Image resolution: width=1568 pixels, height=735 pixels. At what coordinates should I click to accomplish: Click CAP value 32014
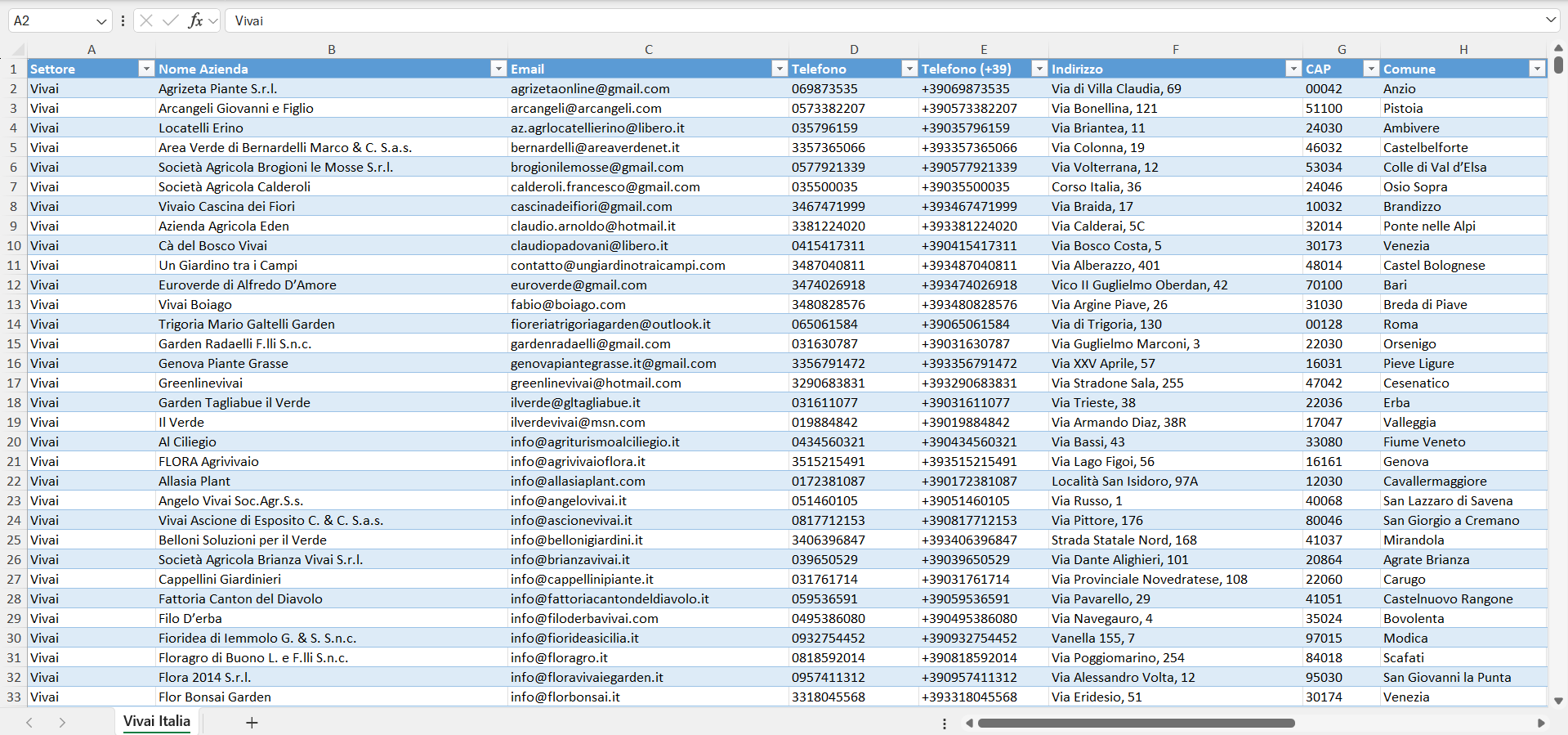1342,226
